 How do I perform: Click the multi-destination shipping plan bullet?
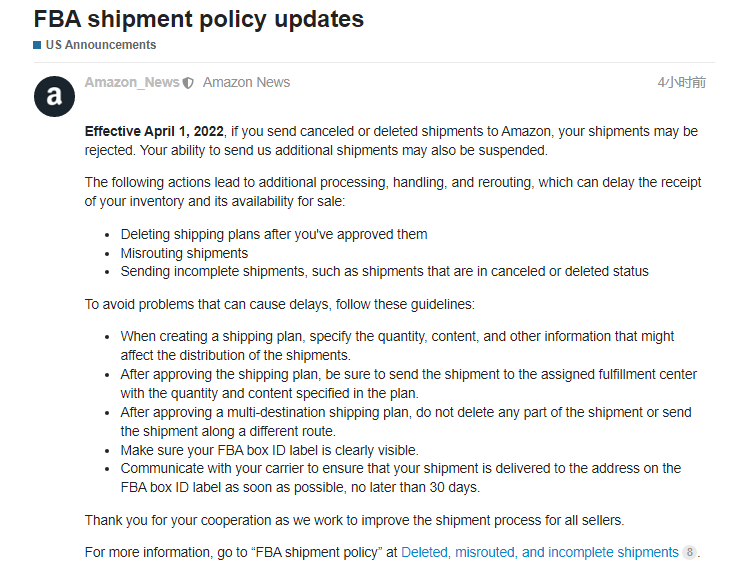pyautogui.click(x=406, y=422)
